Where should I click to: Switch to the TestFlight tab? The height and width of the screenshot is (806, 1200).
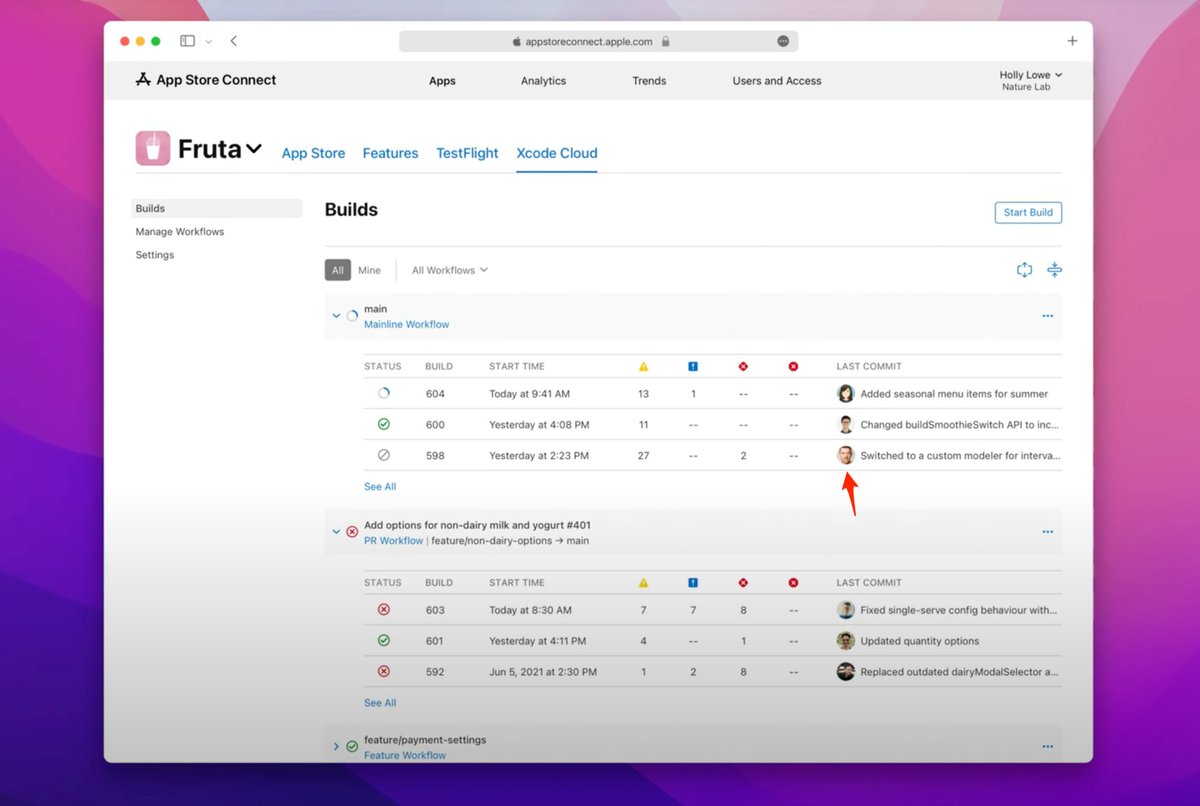point(467,153)
